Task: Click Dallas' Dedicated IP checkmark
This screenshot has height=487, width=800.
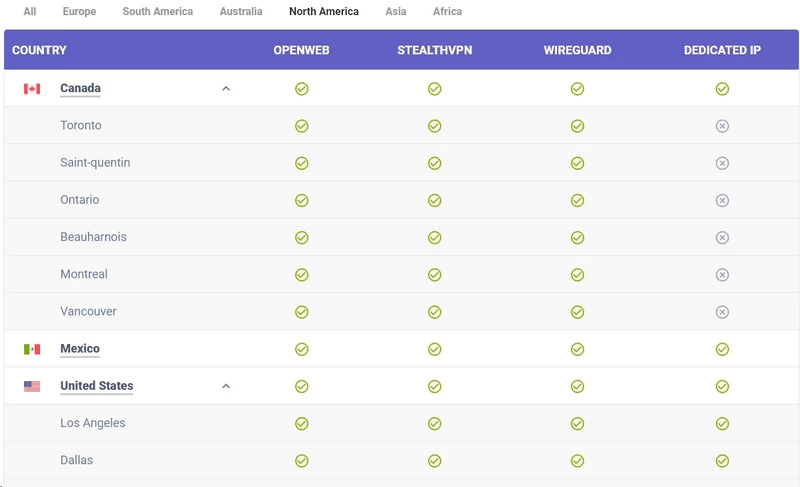Action: pyautogui.click(x=722, y=461)
